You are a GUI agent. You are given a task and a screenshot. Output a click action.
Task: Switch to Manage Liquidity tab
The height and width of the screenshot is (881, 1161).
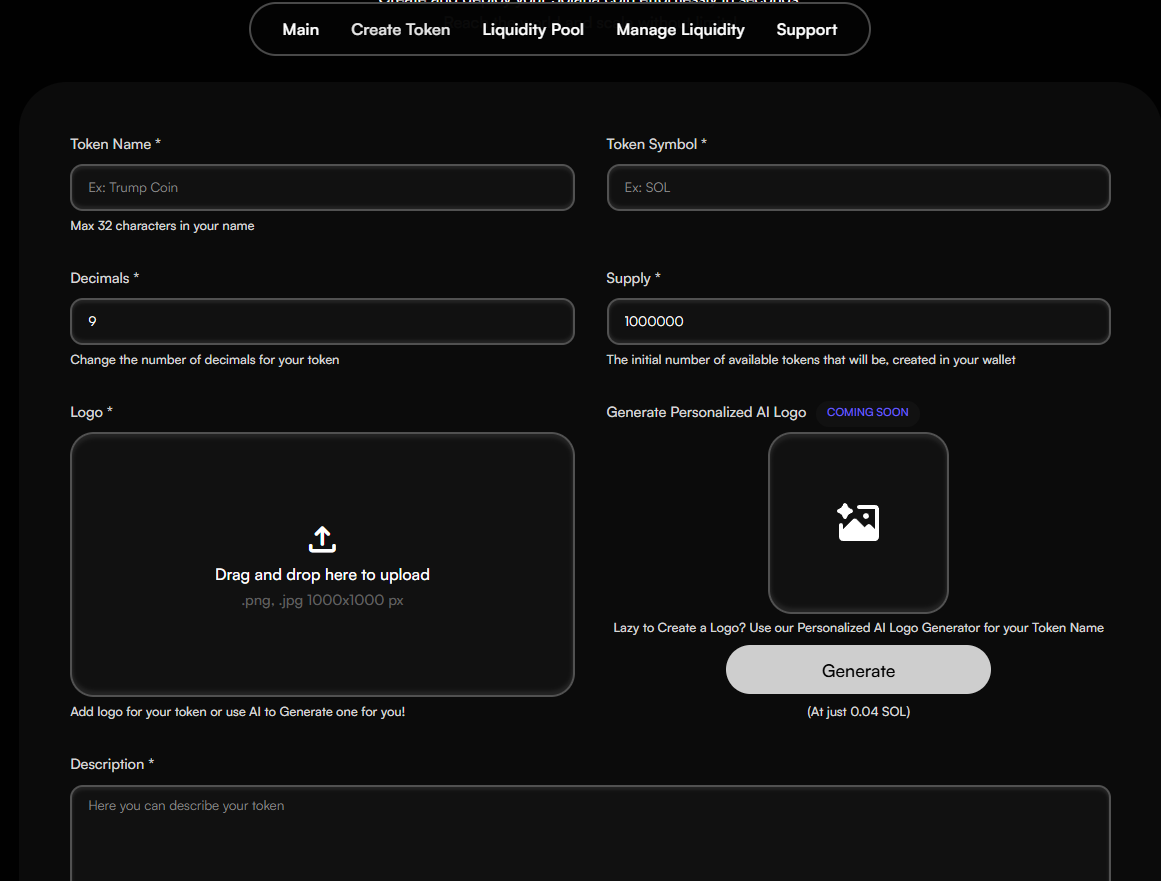(x=680, y=30)
